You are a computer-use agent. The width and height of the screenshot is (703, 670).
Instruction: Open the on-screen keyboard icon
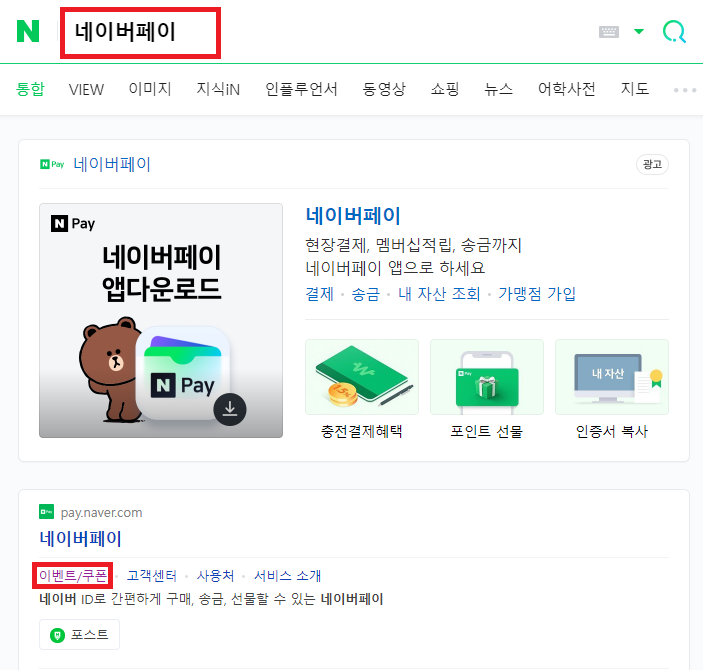click(608, 31)
